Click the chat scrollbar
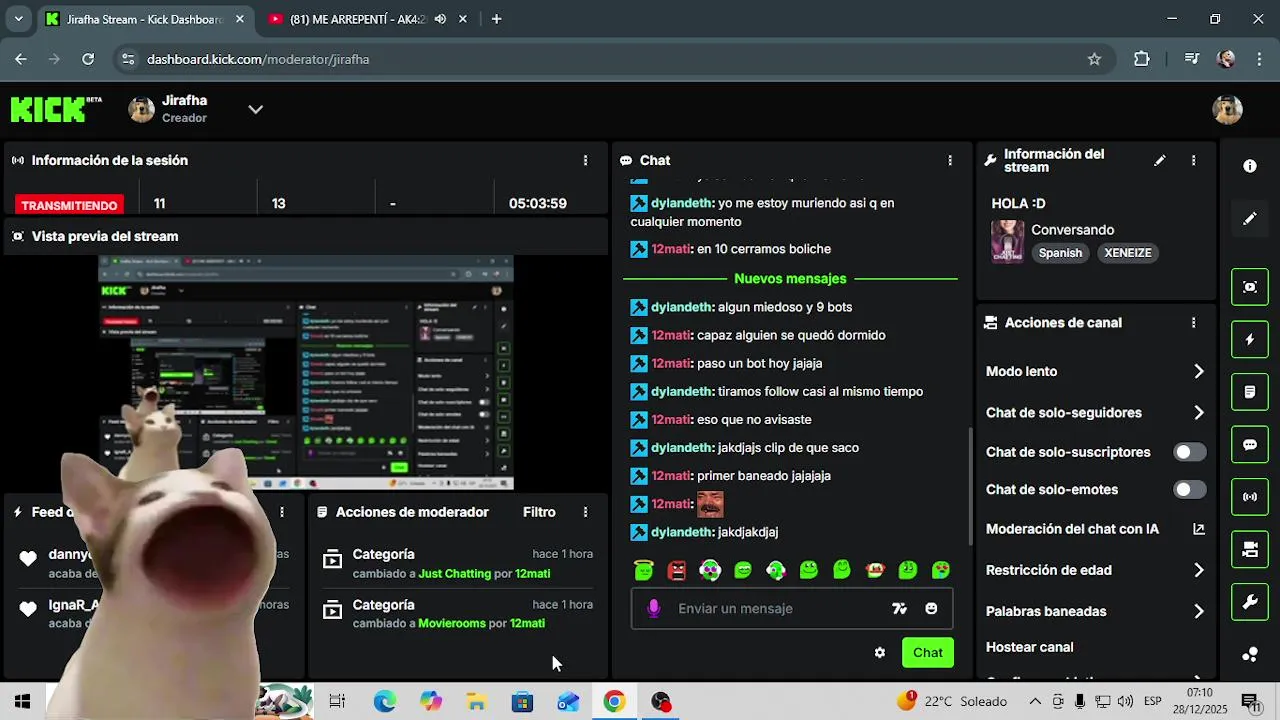Image resolution: width=1280 pixels, height=720 pixels. pos(968,485)
